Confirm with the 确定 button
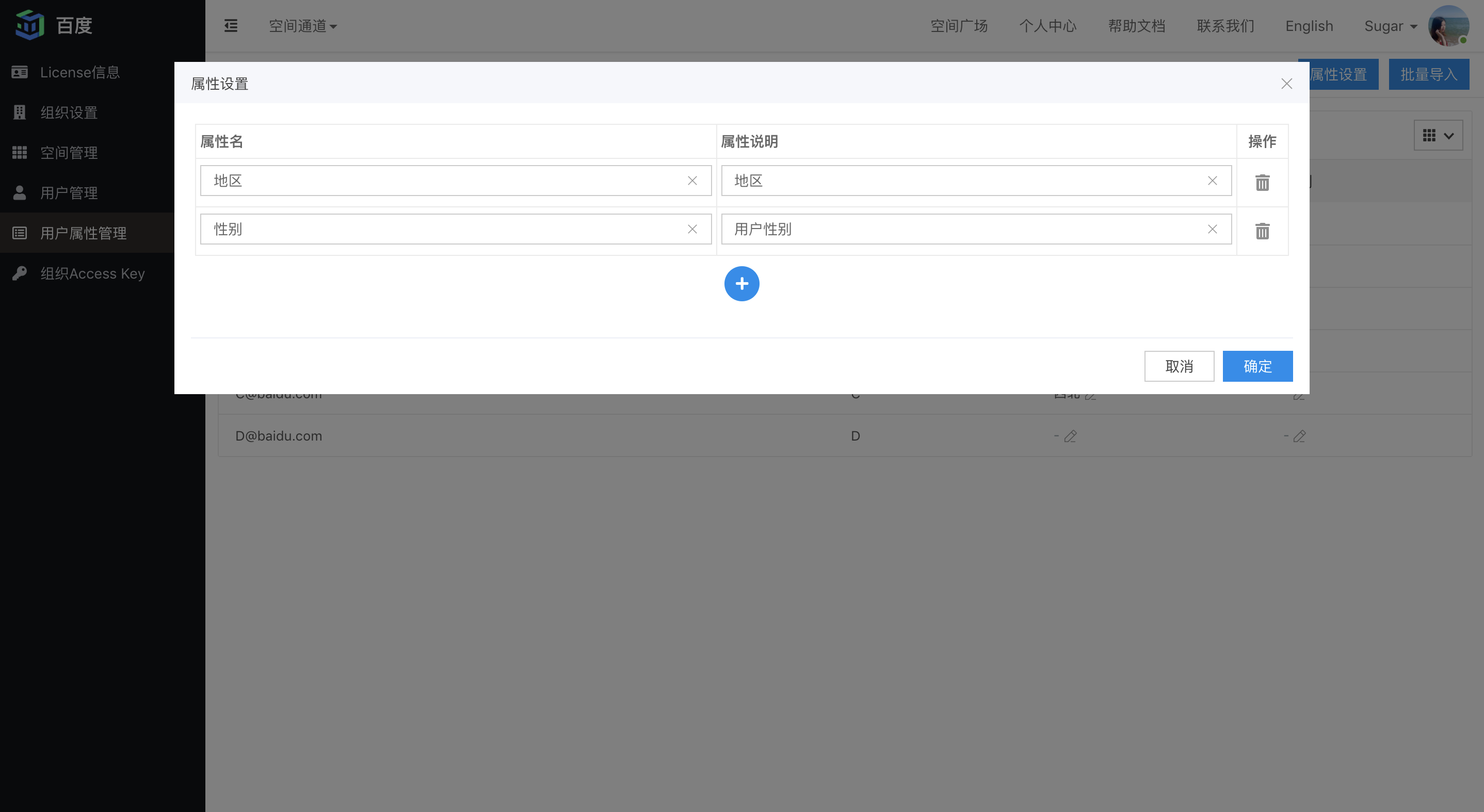1484x812 pixels. click(x=1257, y=366)
